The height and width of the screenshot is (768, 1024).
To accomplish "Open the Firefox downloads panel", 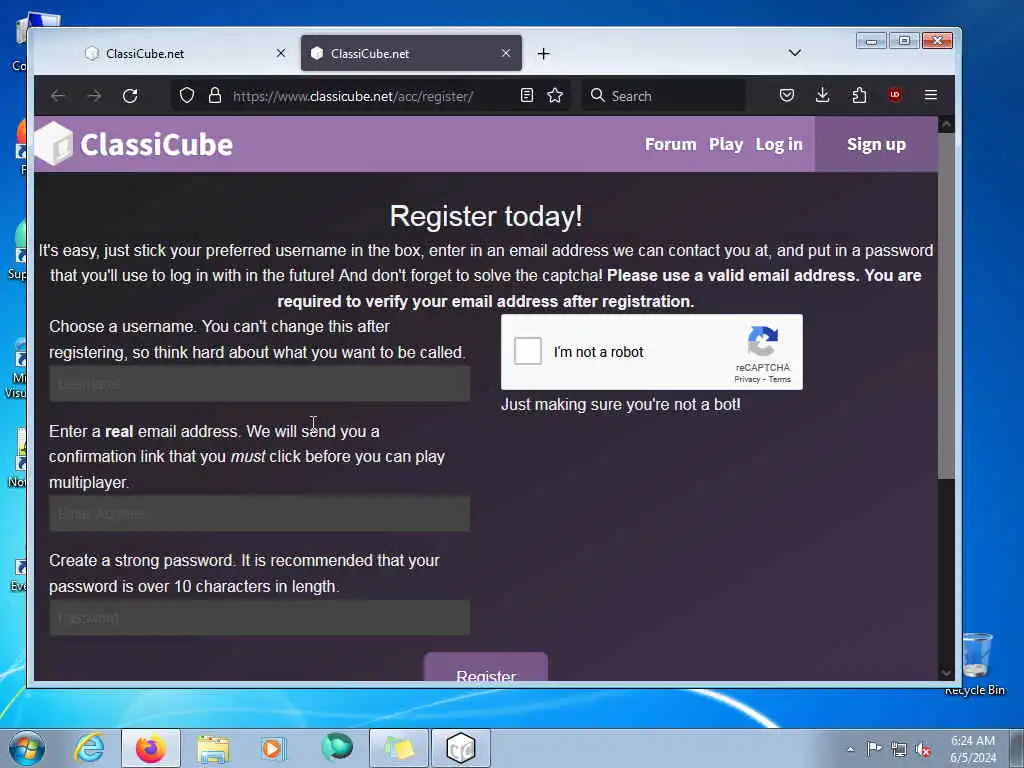I will click(x=823, y=95).
